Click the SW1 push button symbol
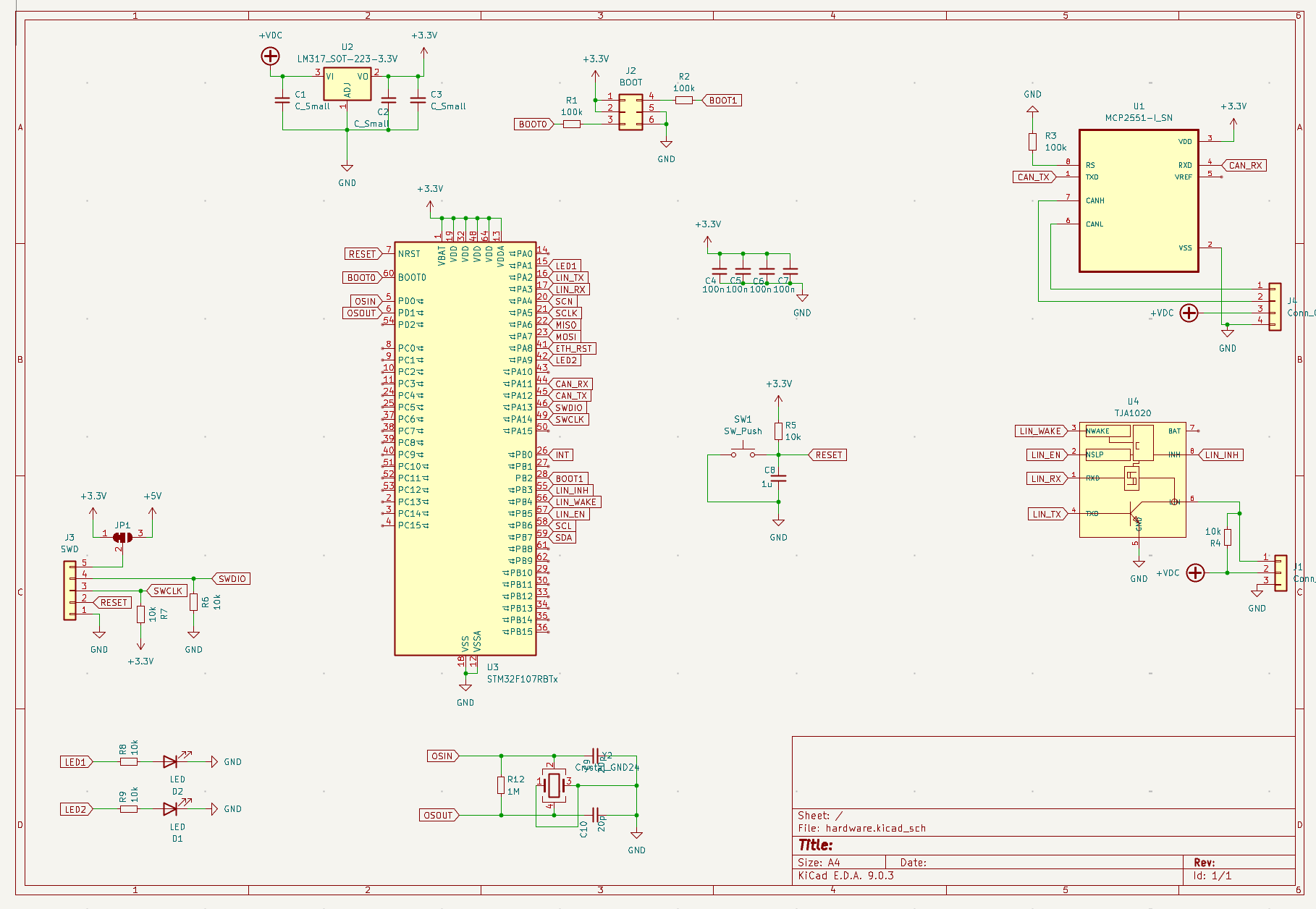 pyautogui.click(x=743, y=454)
